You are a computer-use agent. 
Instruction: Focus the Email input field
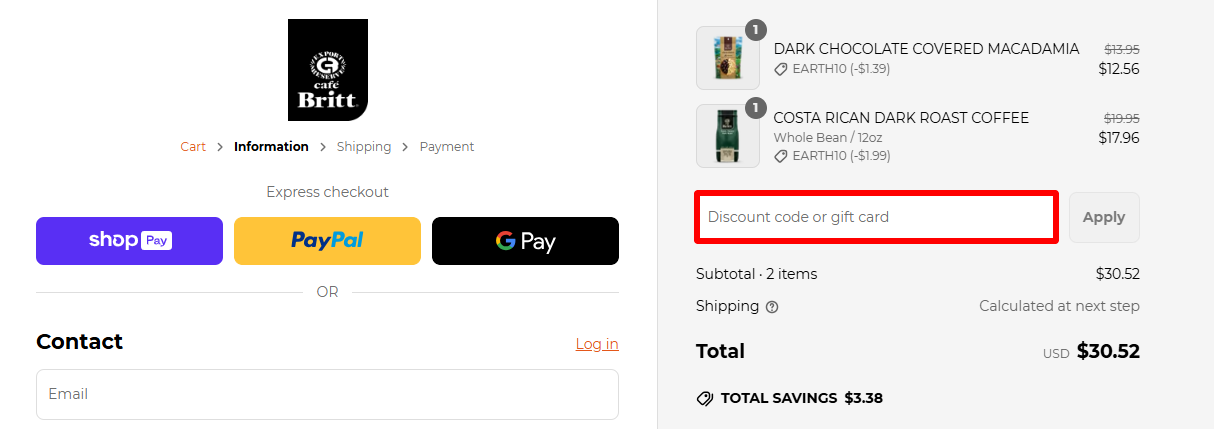click(x=327, y=394)
